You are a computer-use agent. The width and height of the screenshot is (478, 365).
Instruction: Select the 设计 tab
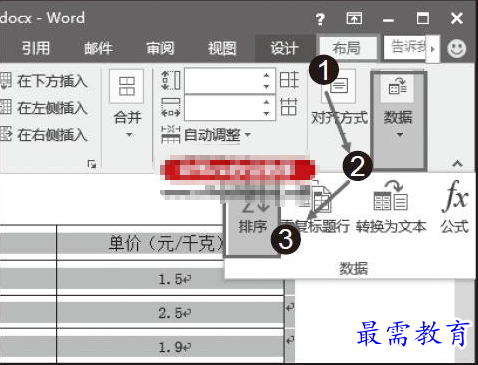click(284, 48)
